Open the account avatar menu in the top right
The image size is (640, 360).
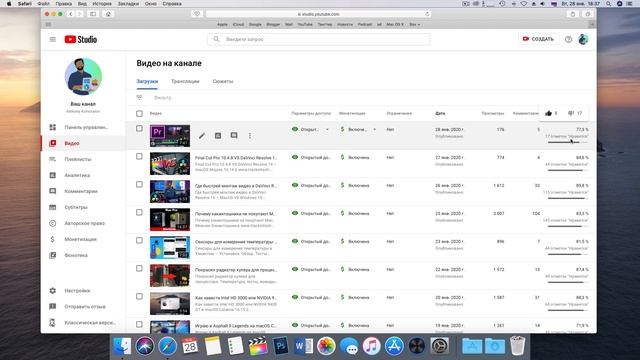point(583,39)
